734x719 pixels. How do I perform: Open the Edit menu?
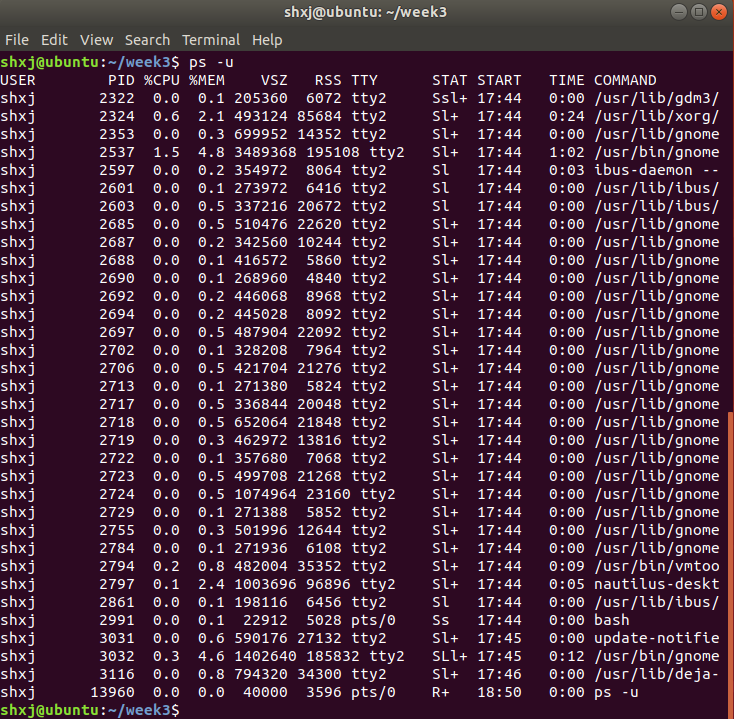click(54, 40)
